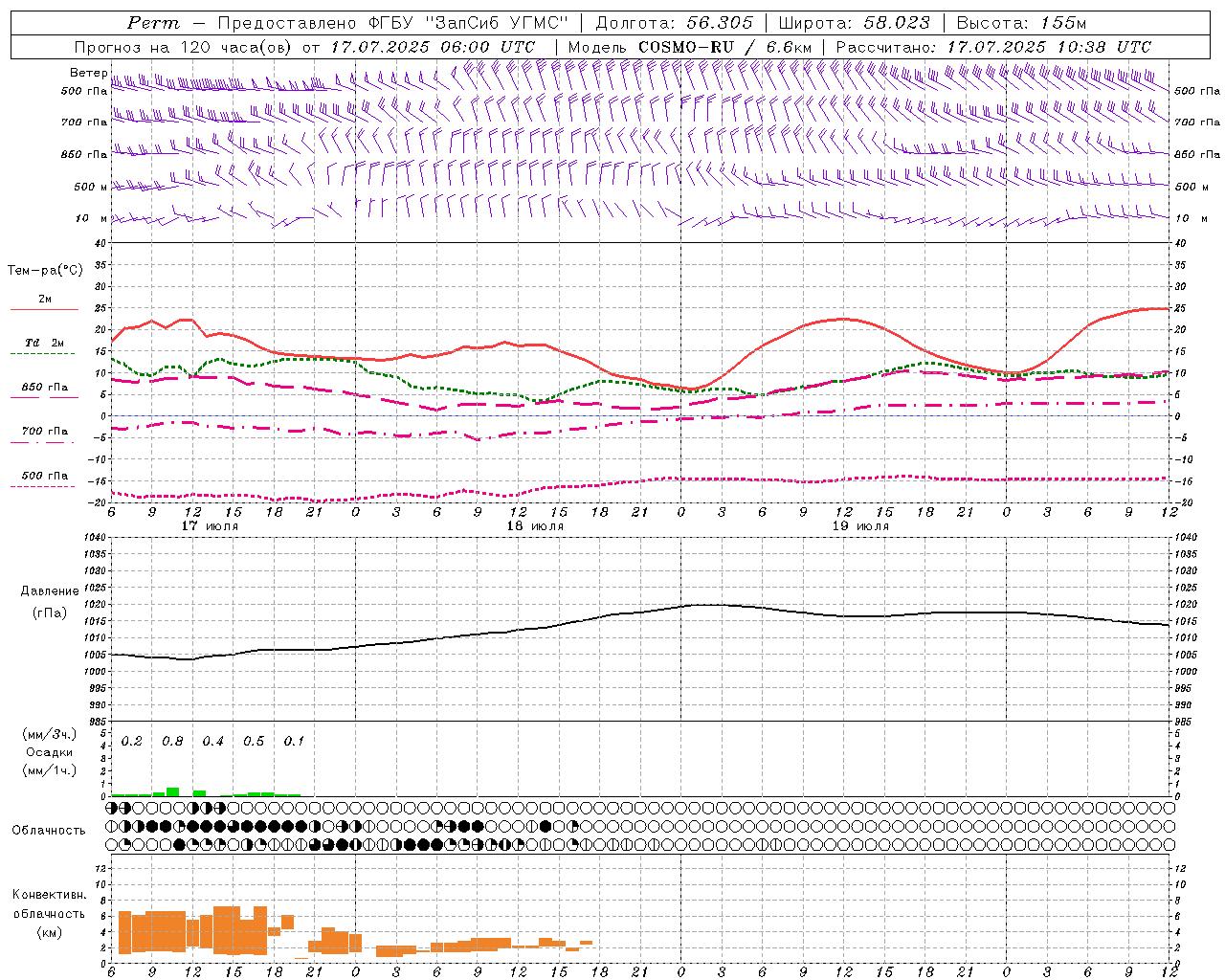Select the forecast start "17.07.2025 06:00 UTC"
This screenshot has height=980, width=1225.
tap(434, 47)
